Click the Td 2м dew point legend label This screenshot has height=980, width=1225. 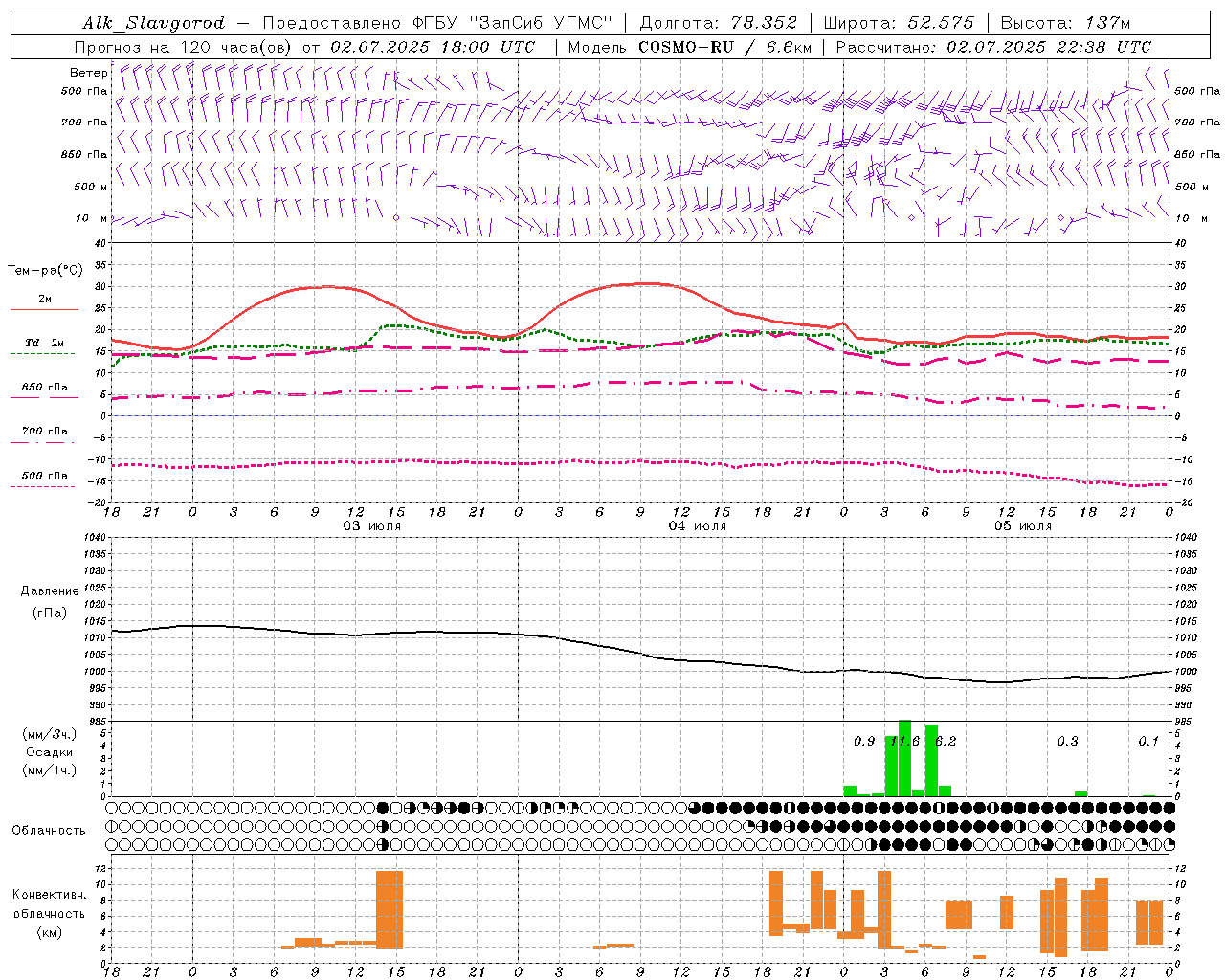(x=45, y=343)
